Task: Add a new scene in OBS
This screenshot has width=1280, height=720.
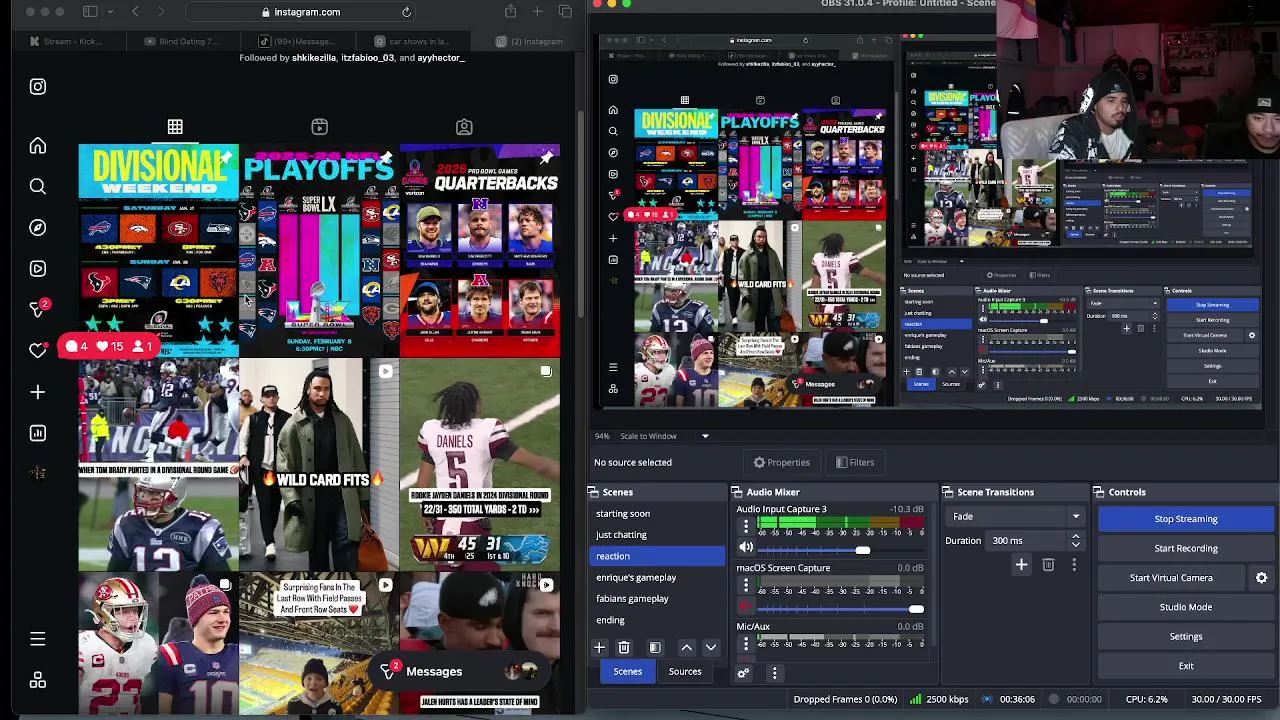Action: coord(599,648)
